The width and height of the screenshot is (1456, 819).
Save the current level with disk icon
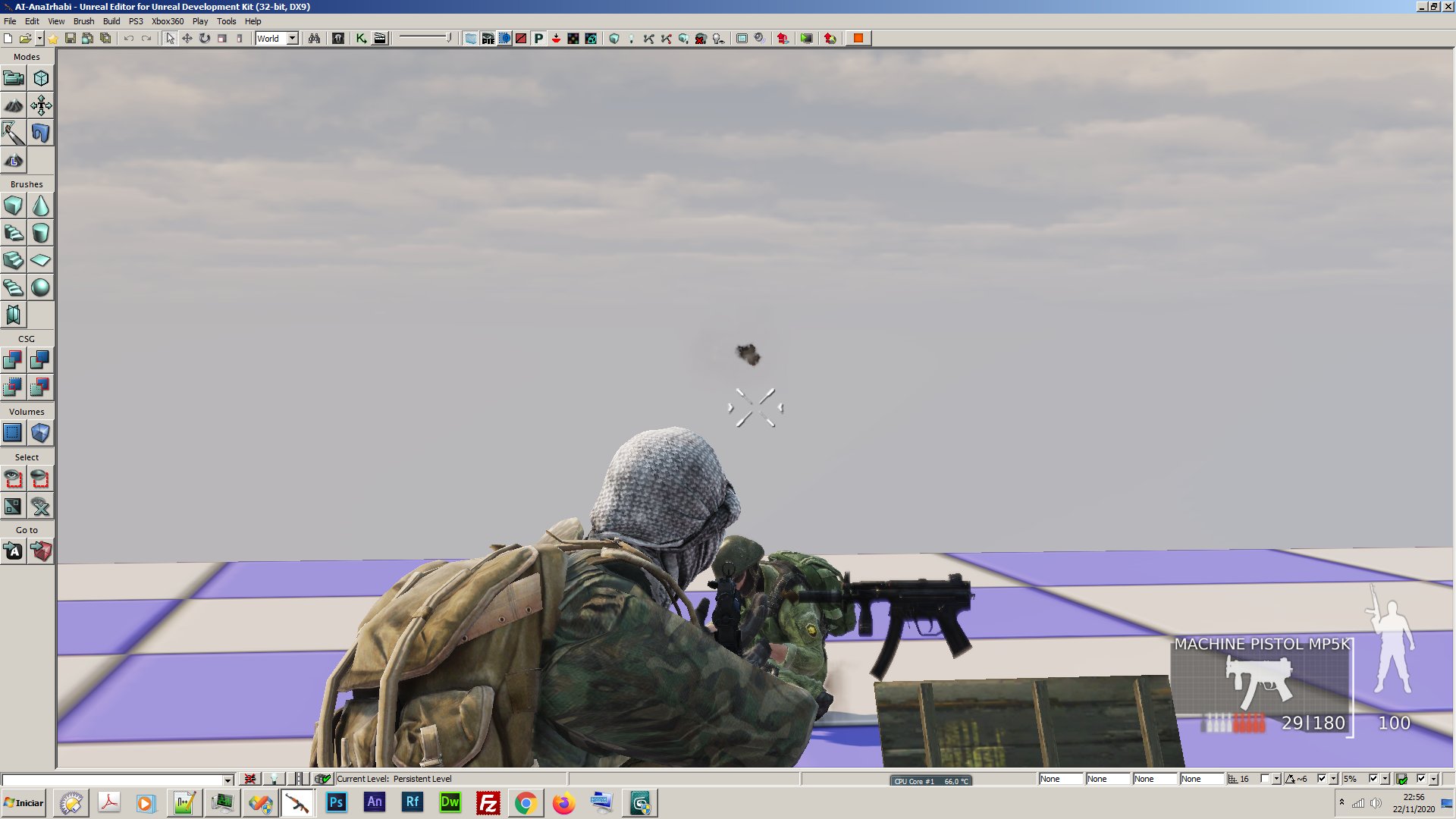[70, 38]
